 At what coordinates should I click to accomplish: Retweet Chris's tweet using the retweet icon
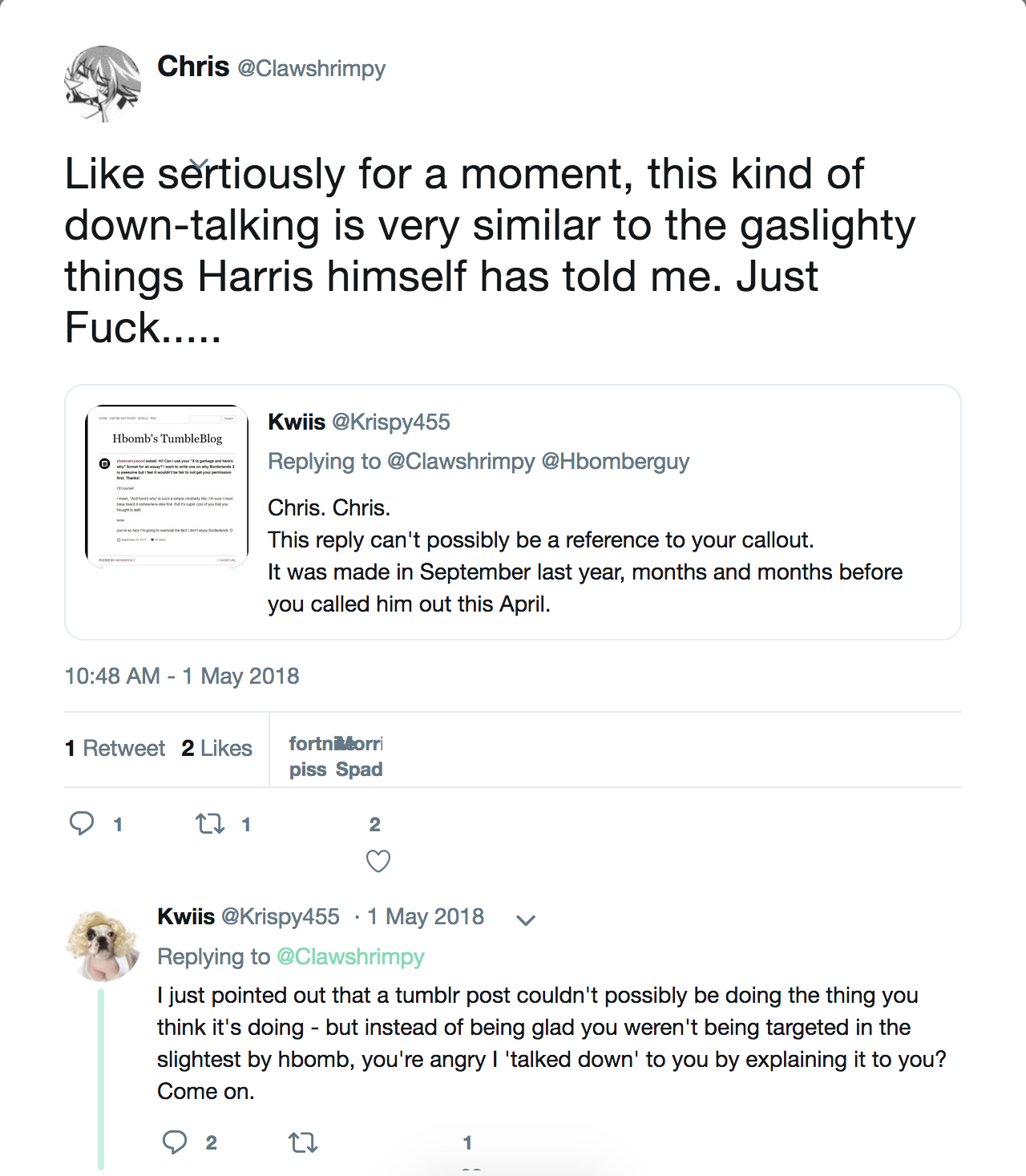(210, 823)
